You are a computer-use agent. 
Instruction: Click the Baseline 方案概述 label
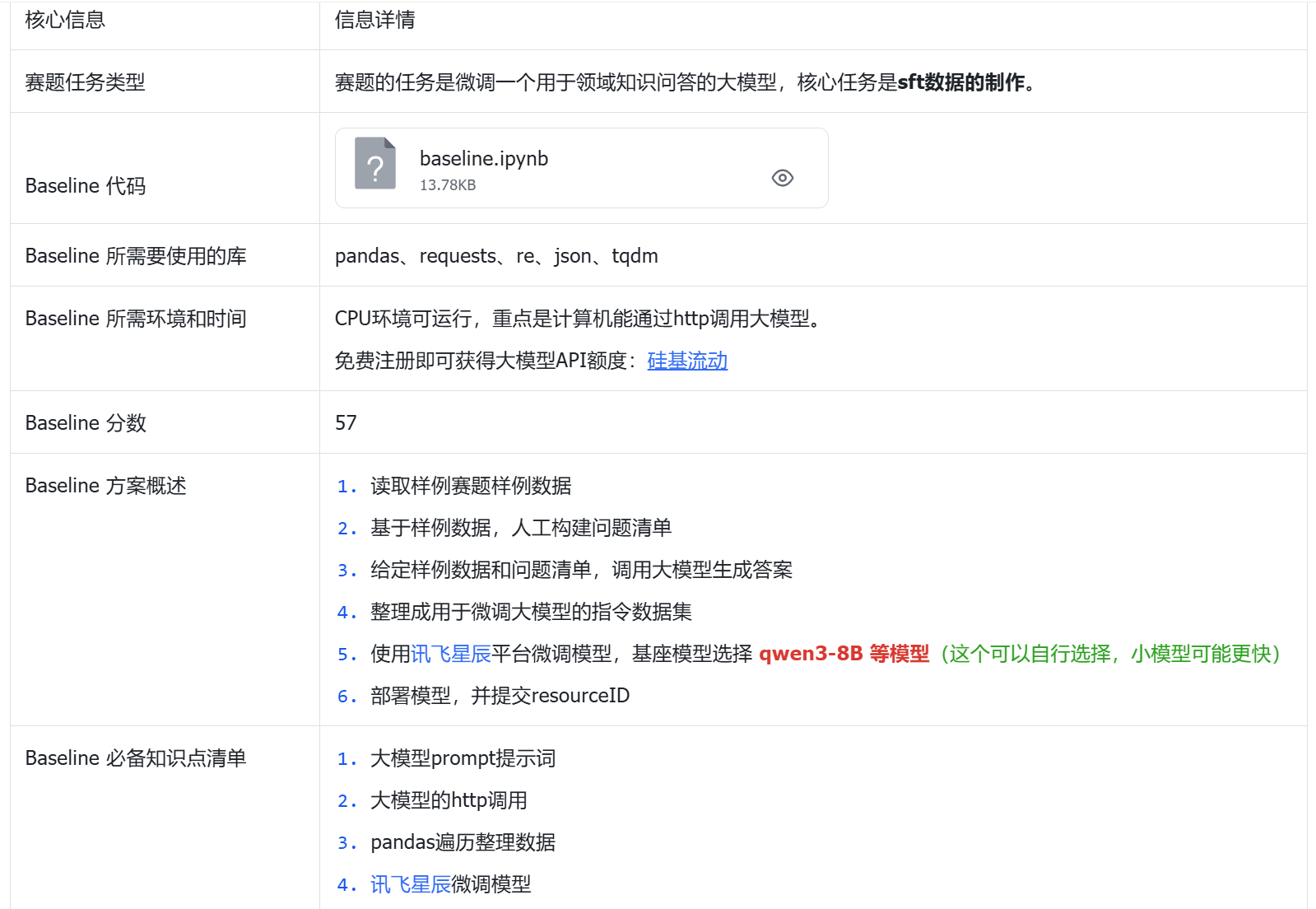(105, 486)
